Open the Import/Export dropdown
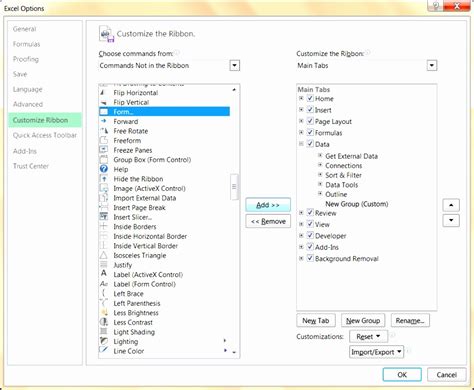Screen dimensions: 474x390 [376, 352]
